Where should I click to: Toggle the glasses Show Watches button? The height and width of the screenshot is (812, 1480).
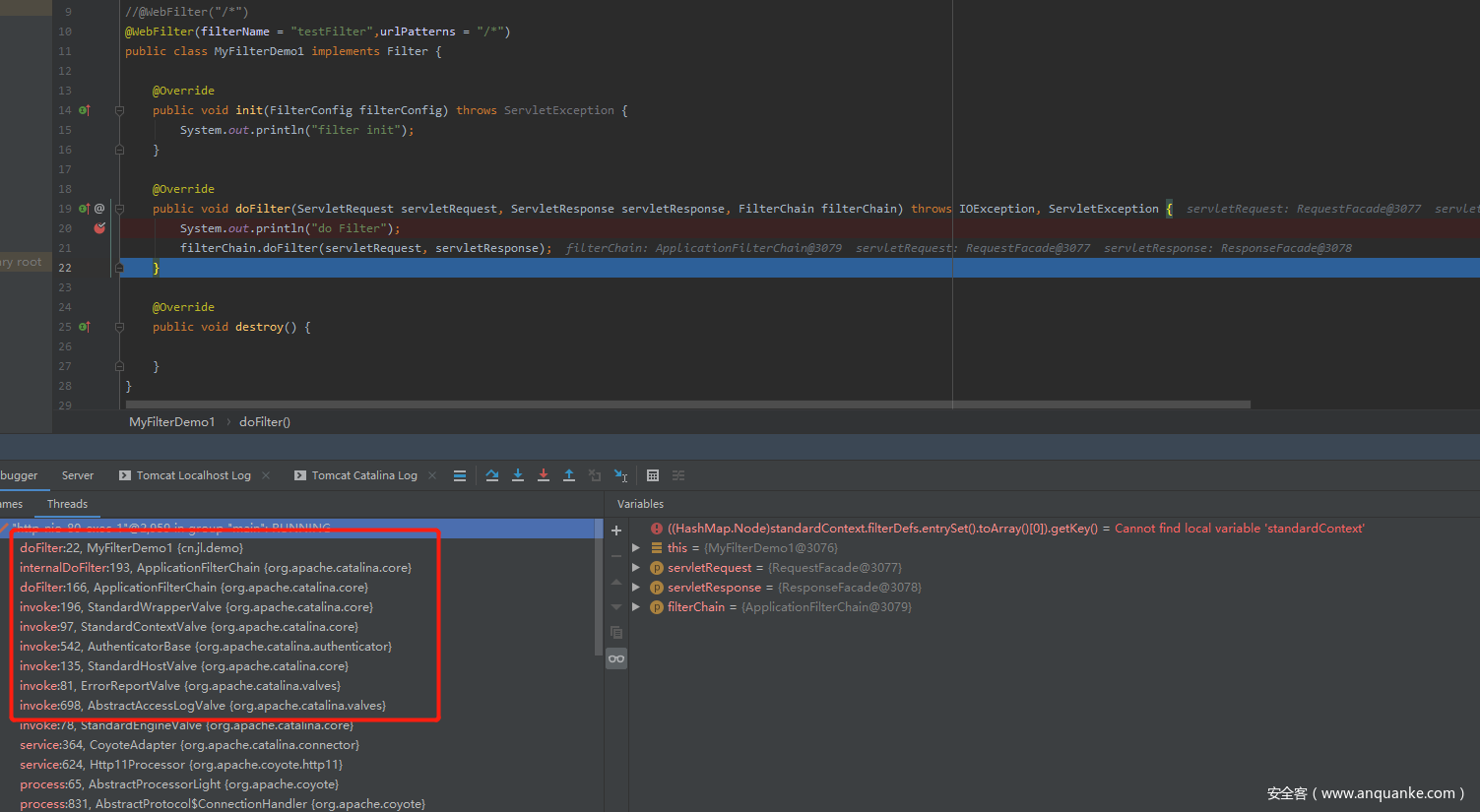(616, 658)
